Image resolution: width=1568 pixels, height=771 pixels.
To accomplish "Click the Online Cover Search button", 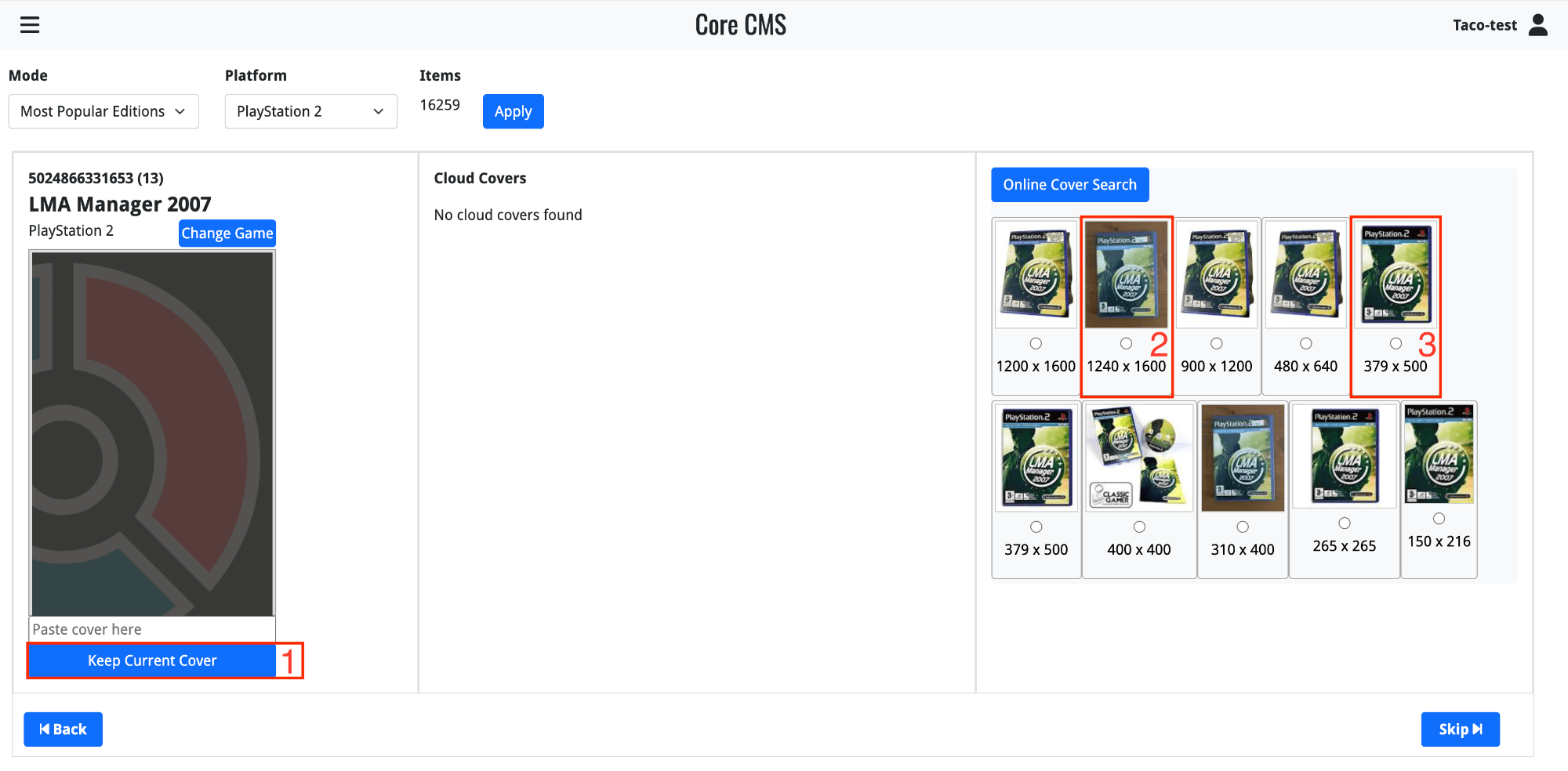I will coord(1070,184).
